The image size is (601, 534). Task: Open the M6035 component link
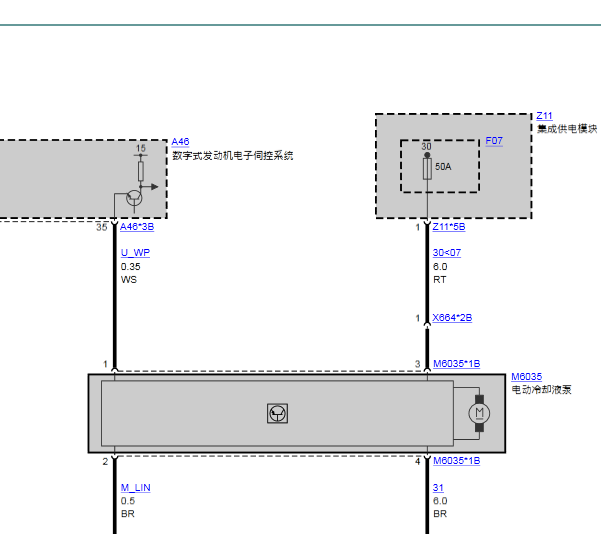point(527,376)
